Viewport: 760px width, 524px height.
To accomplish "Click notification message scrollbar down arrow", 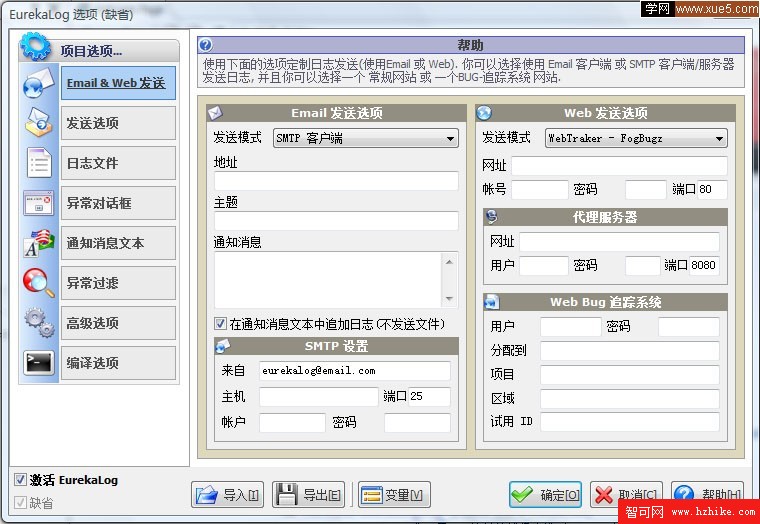I will tap(449, 298).
